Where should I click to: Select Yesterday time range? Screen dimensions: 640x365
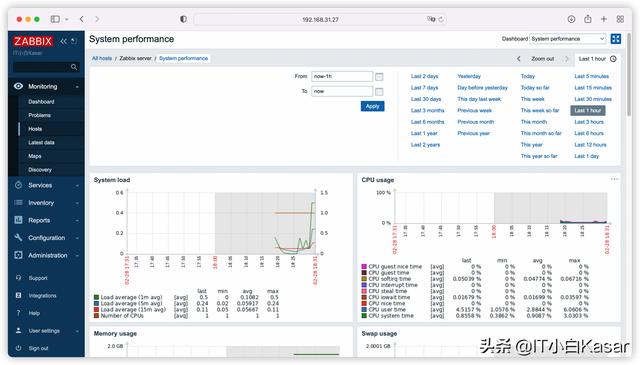point(469,76)
